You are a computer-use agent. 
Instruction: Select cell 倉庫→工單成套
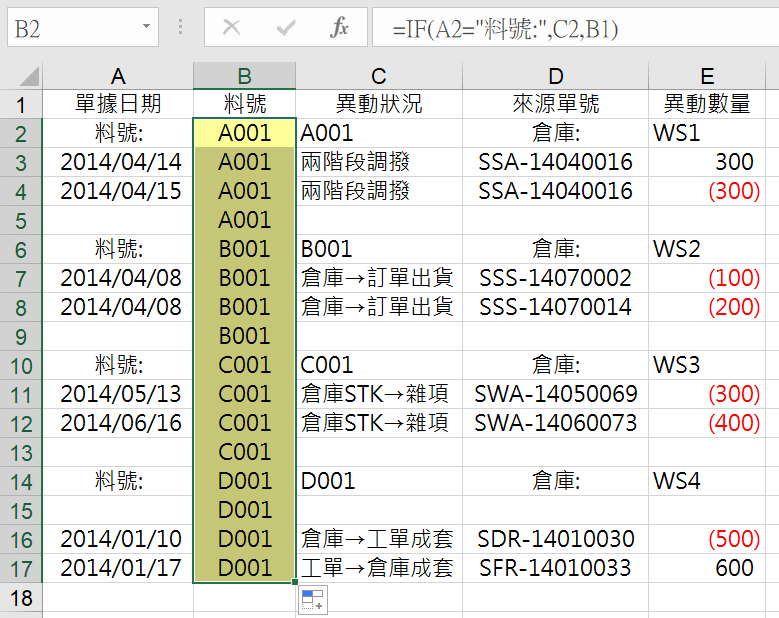coord(379,540)
